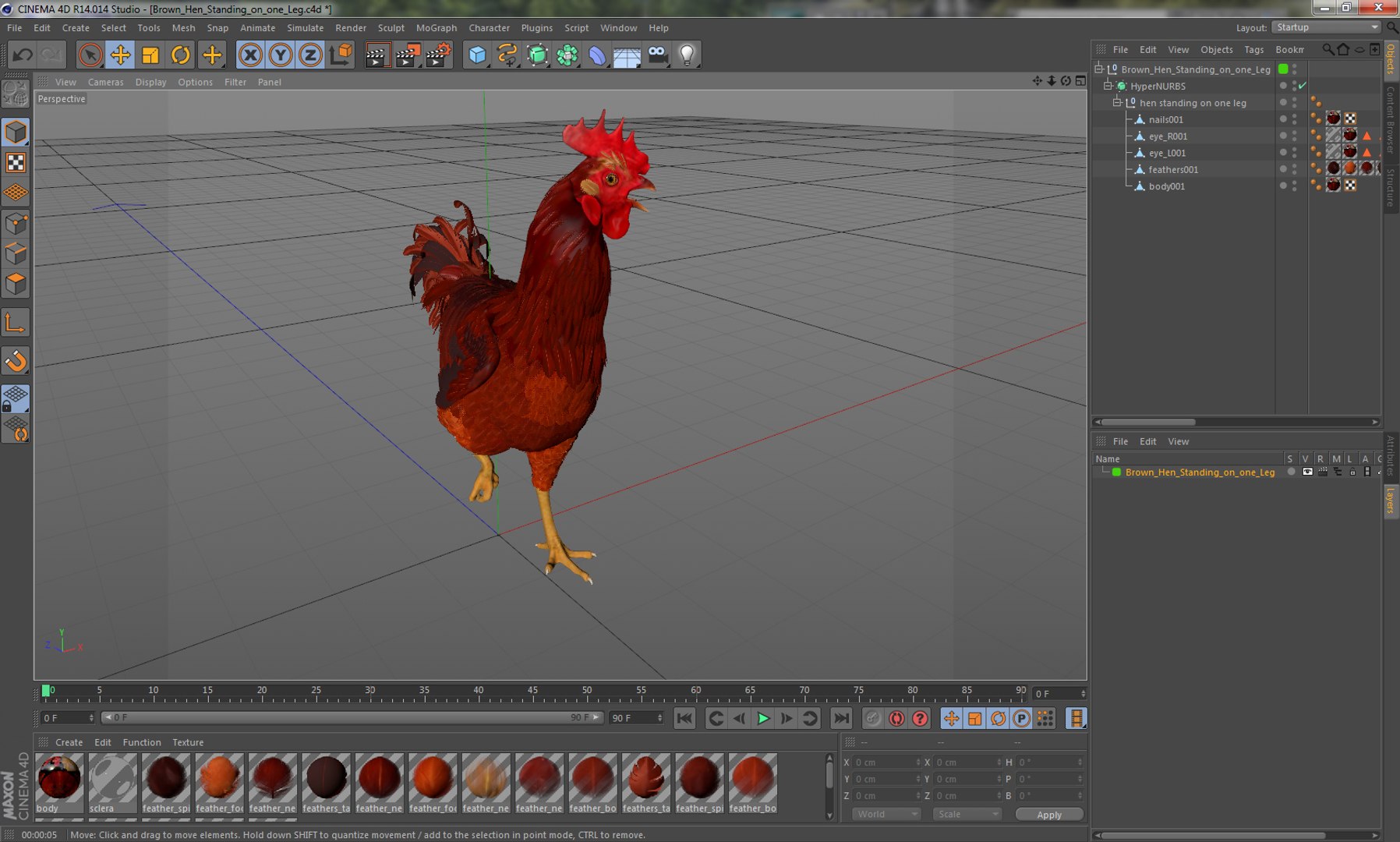Switch to Points mode in left toolbar

(x=16, y=224)
